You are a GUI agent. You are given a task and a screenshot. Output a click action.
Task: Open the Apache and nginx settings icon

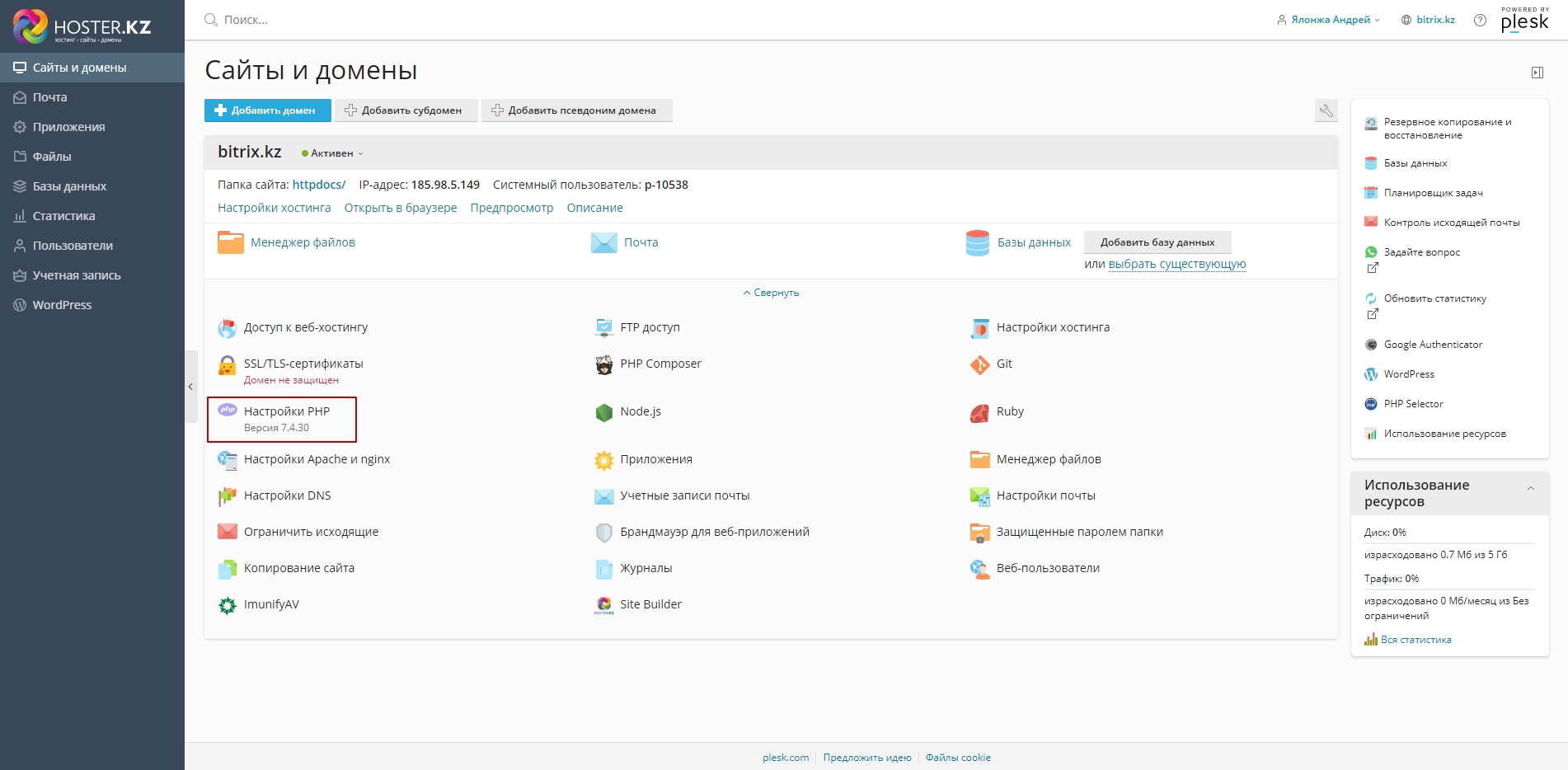(228, 460)
